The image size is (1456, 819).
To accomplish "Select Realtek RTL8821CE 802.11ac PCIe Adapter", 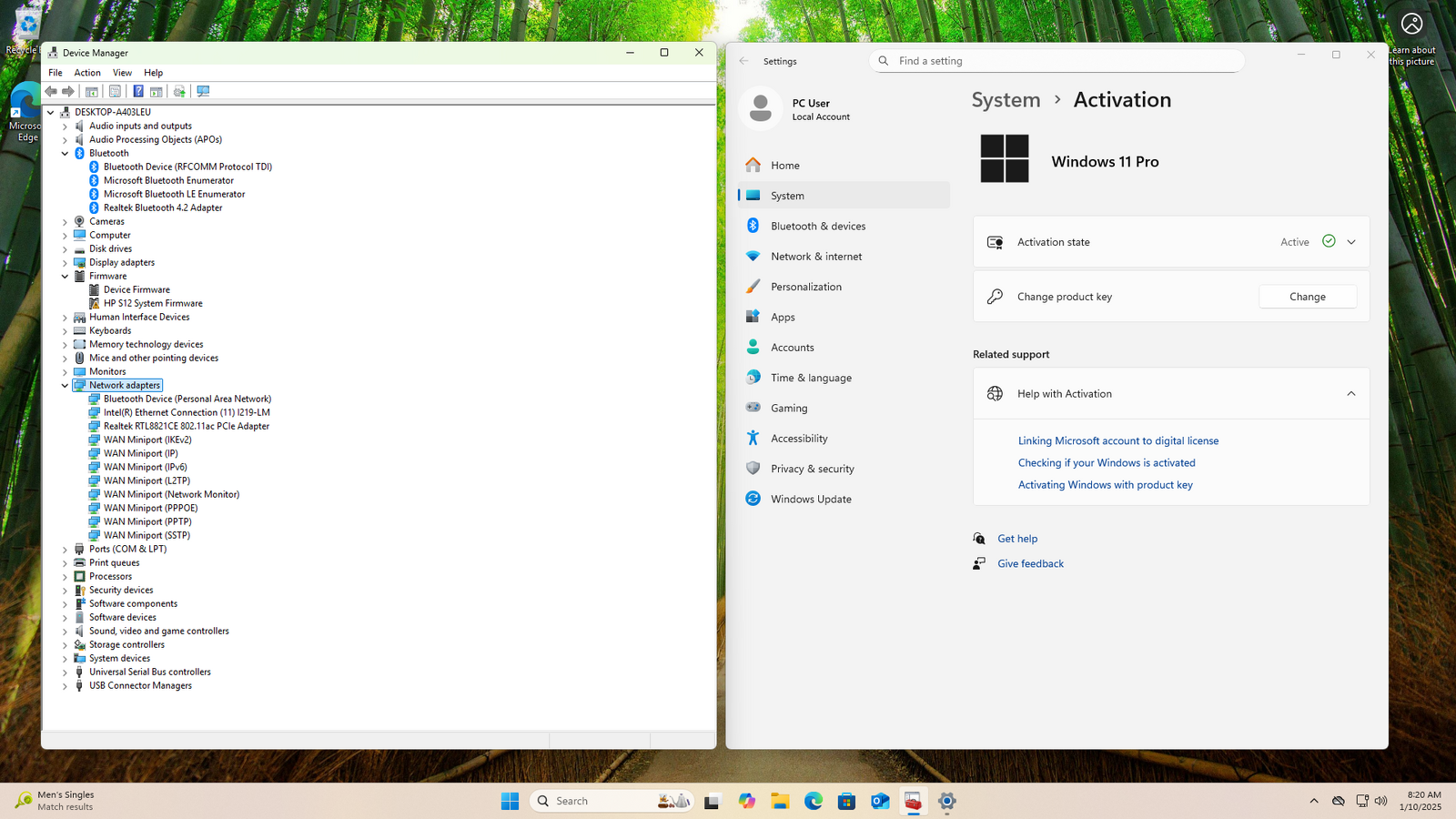I will [x=186, y=426].
